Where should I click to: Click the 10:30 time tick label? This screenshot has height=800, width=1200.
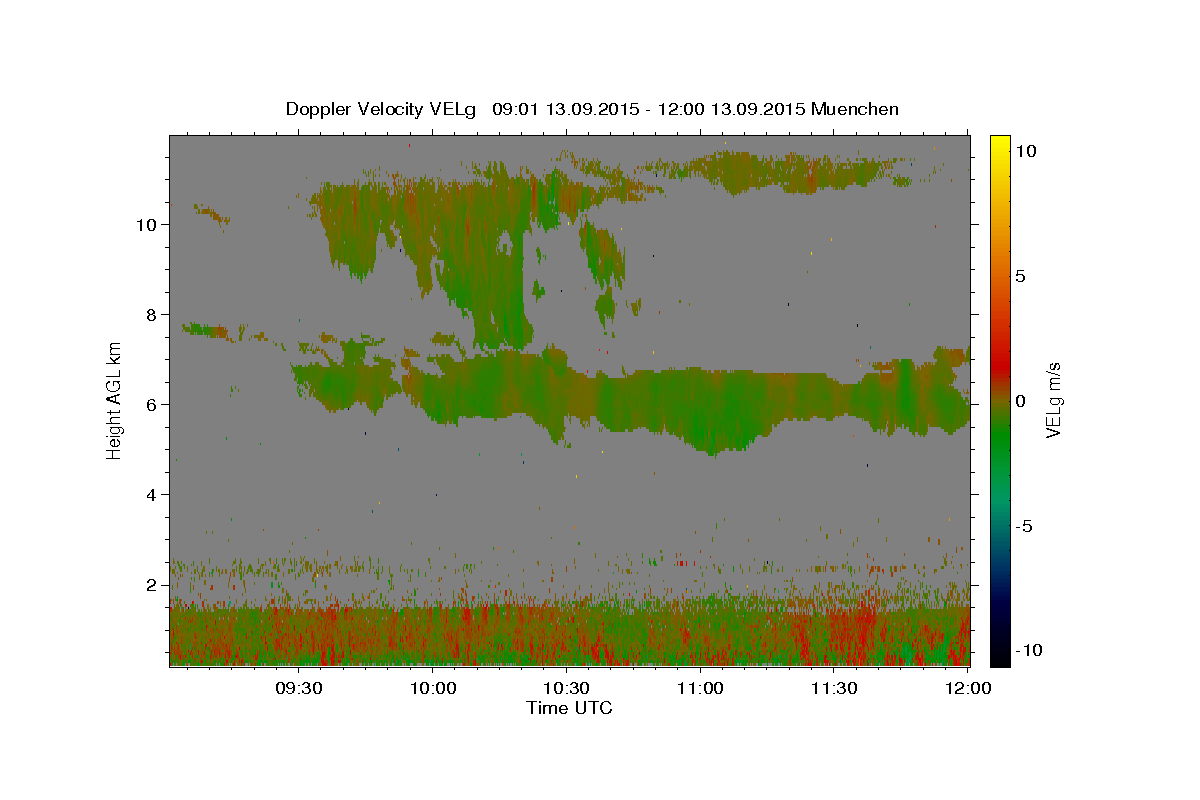(x=566, y=688)
